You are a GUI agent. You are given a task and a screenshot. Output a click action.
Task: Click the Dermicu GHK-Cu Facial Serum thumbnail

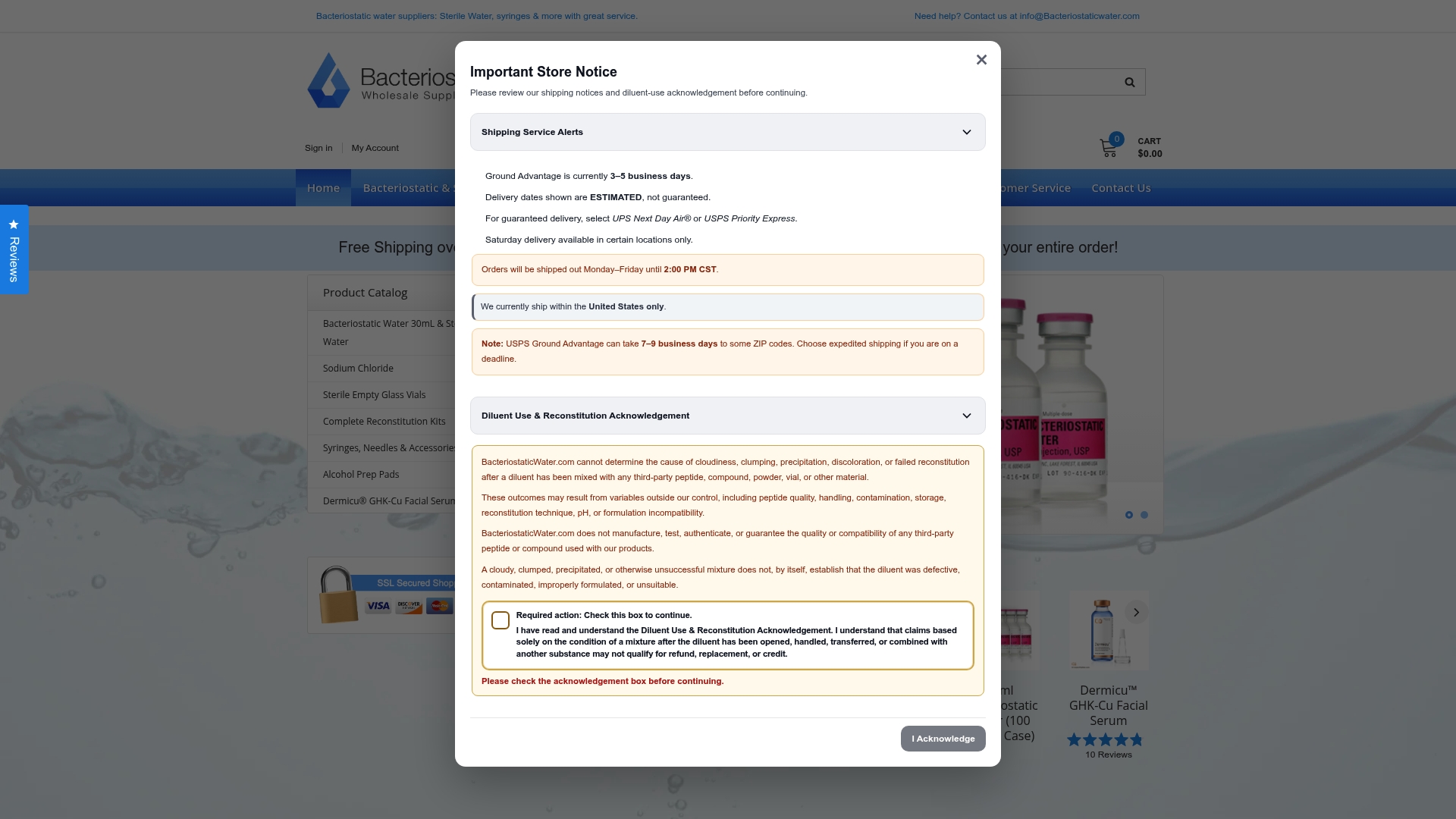pos(1109,630)
